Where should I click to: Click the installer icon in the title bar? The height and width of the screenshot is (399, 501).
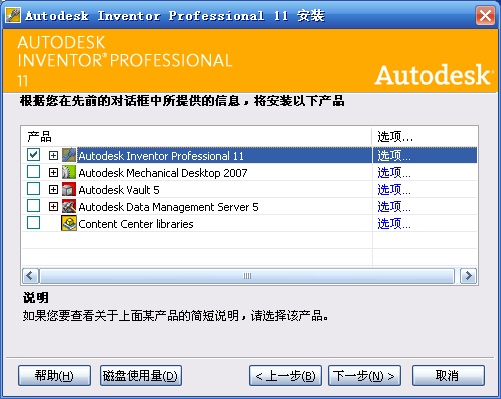(13, 15)
